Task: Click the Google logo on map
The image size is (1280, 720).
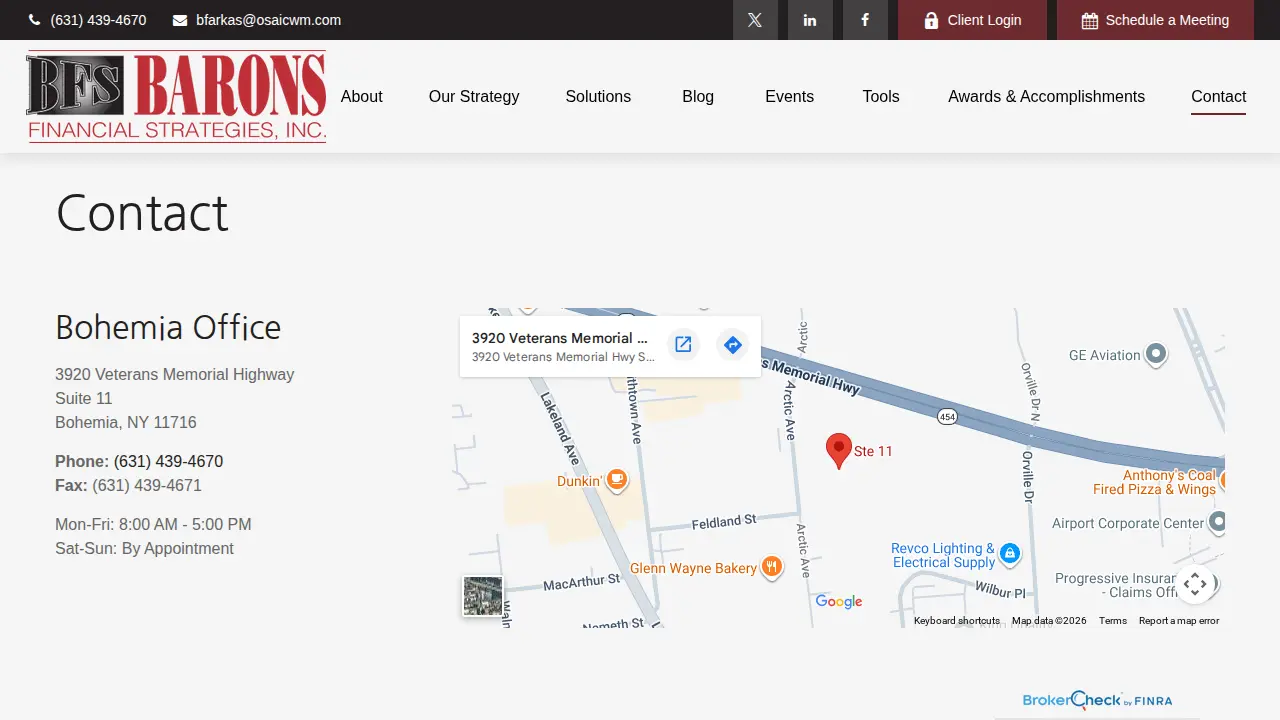Action: click(x=839, y=601)
